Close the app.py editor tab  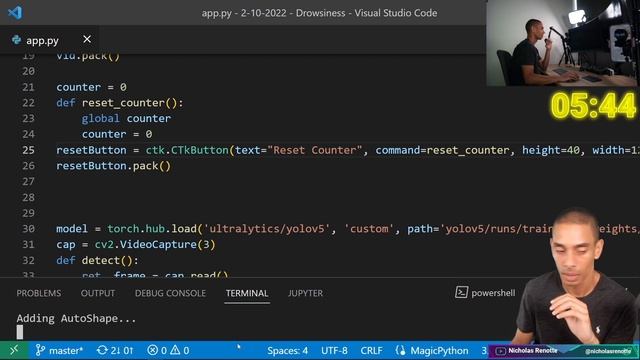click(87, 39)
